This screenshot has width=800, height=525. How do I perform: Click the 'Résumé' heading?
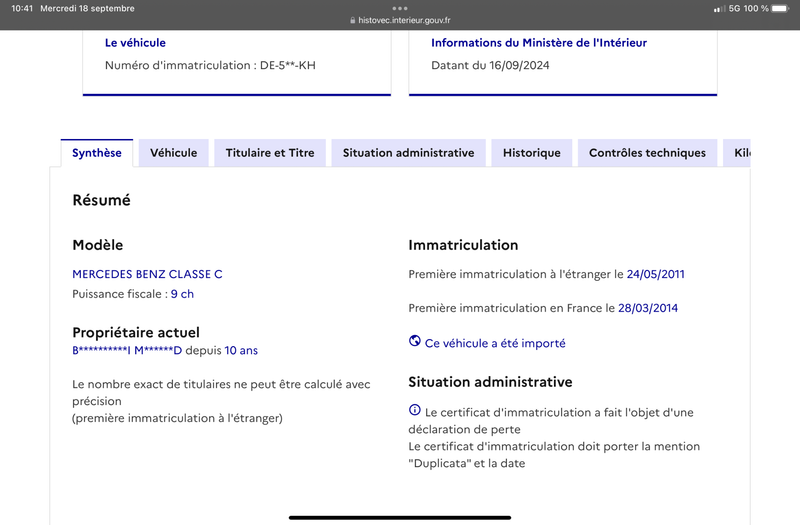(x=102, y=200)
